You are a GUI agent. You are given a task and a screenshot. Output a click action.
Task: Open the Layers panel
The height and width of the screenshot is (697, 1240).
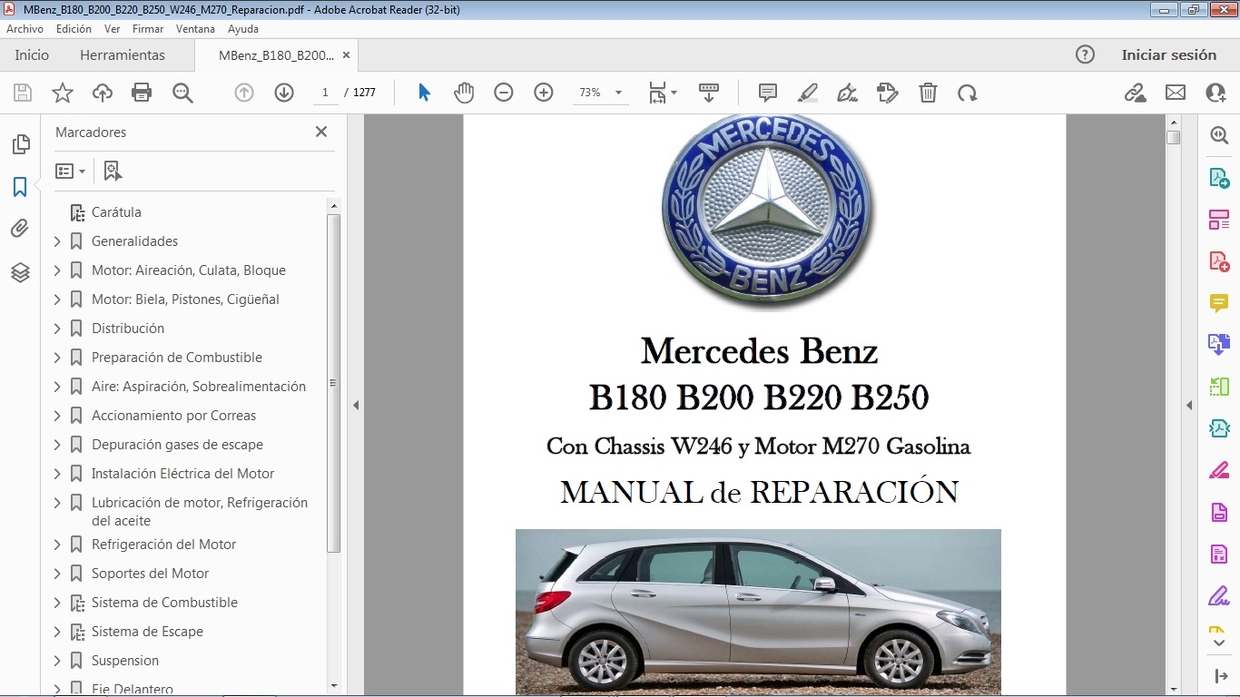(20, 272)
